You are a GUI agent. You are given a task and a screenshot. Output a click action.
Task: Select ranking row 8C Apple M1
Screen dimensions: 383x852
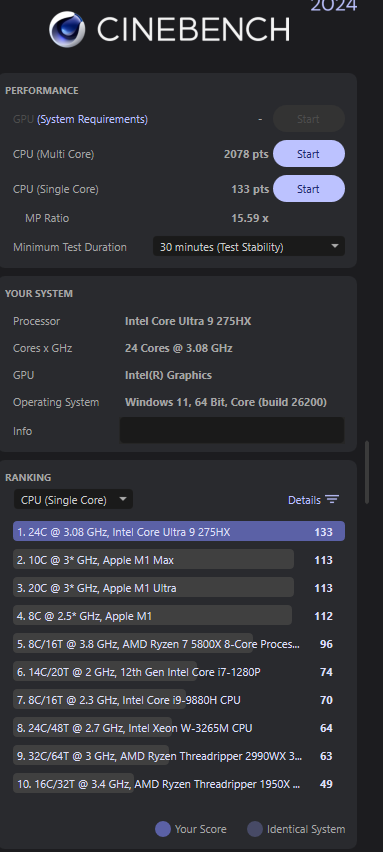coord(179,616)
